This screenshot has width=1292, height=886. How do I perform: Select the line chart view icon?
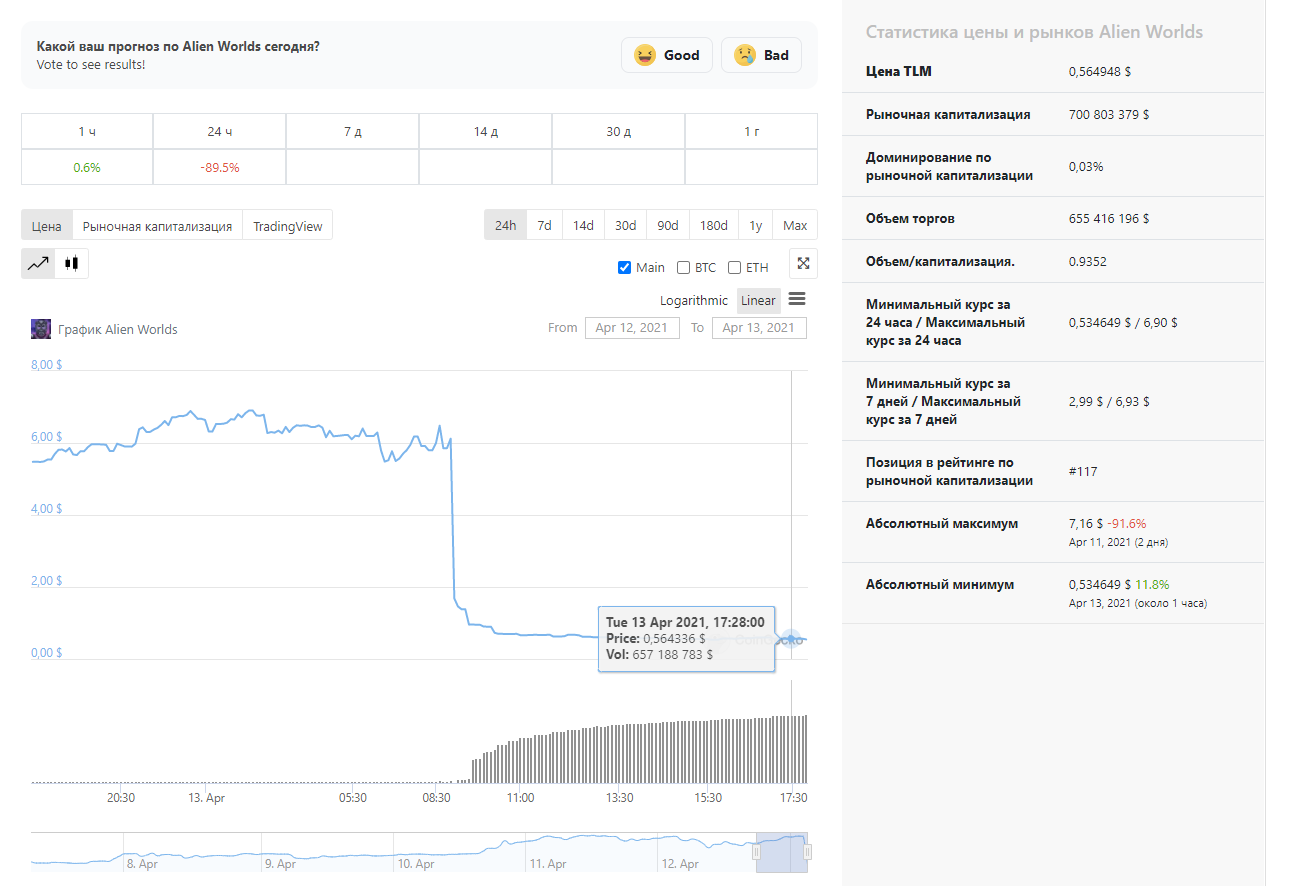(39, 264)
